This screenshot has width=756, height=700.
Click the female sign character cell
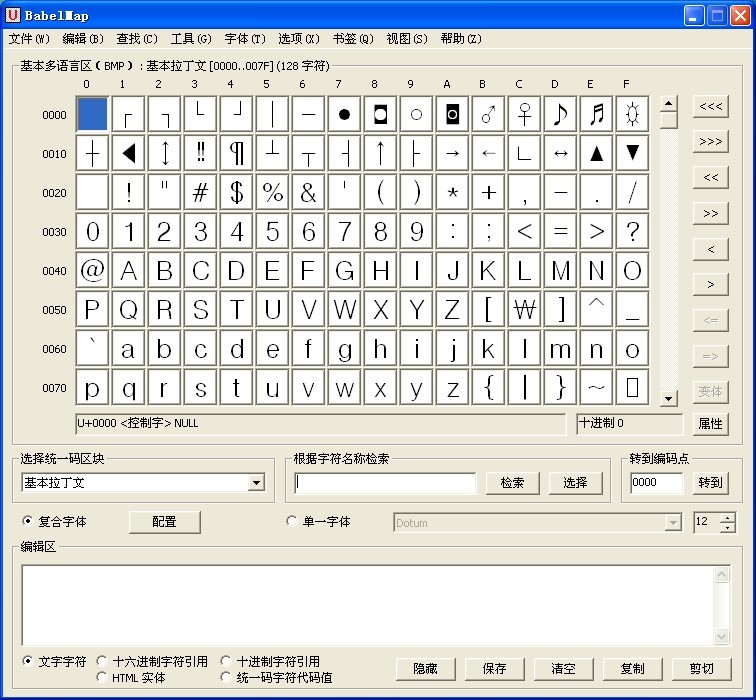coord(524,114)
